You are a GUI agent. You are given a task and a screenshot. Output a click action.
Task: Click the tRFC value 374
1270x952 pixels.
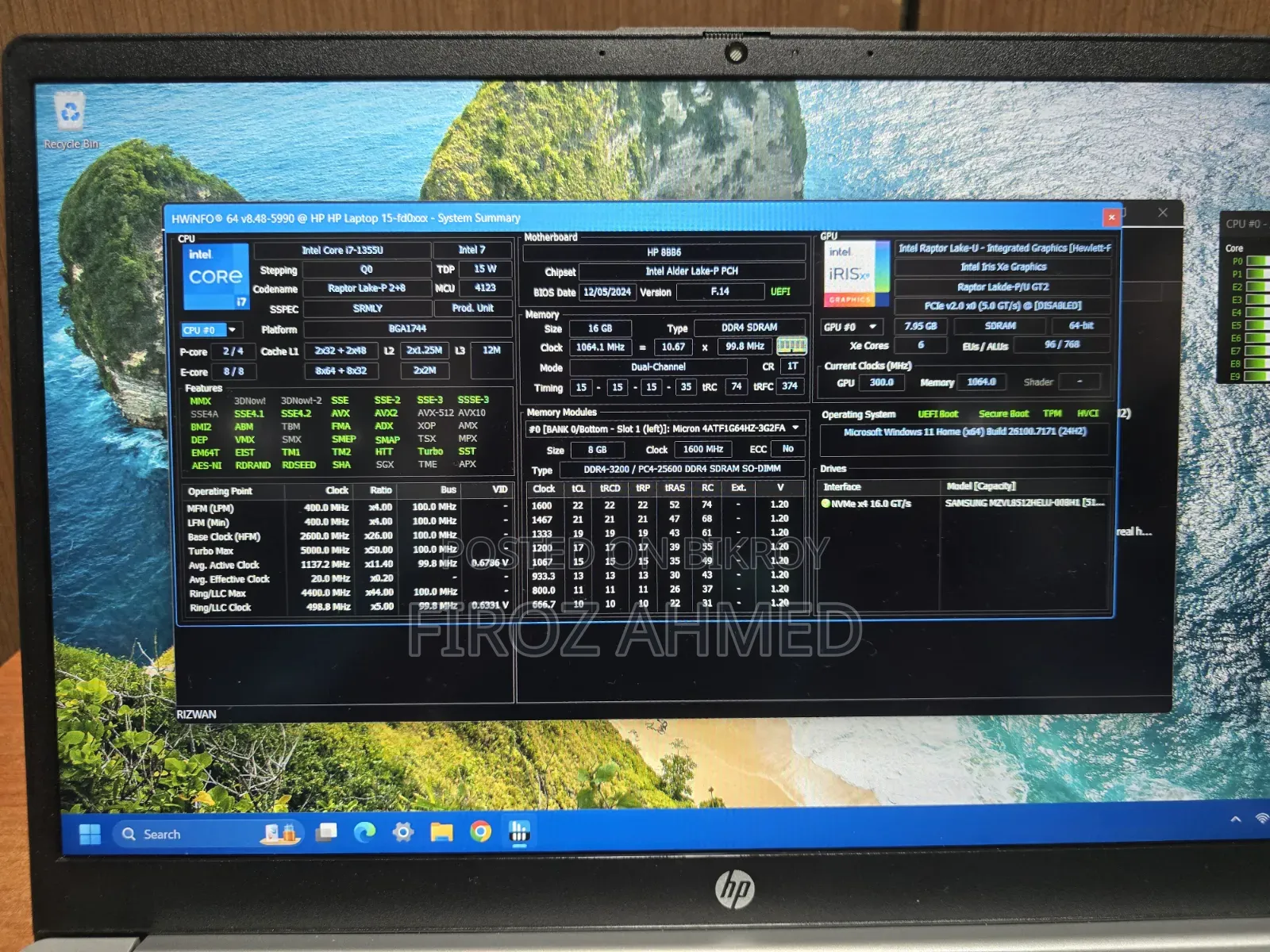(790, 386)
